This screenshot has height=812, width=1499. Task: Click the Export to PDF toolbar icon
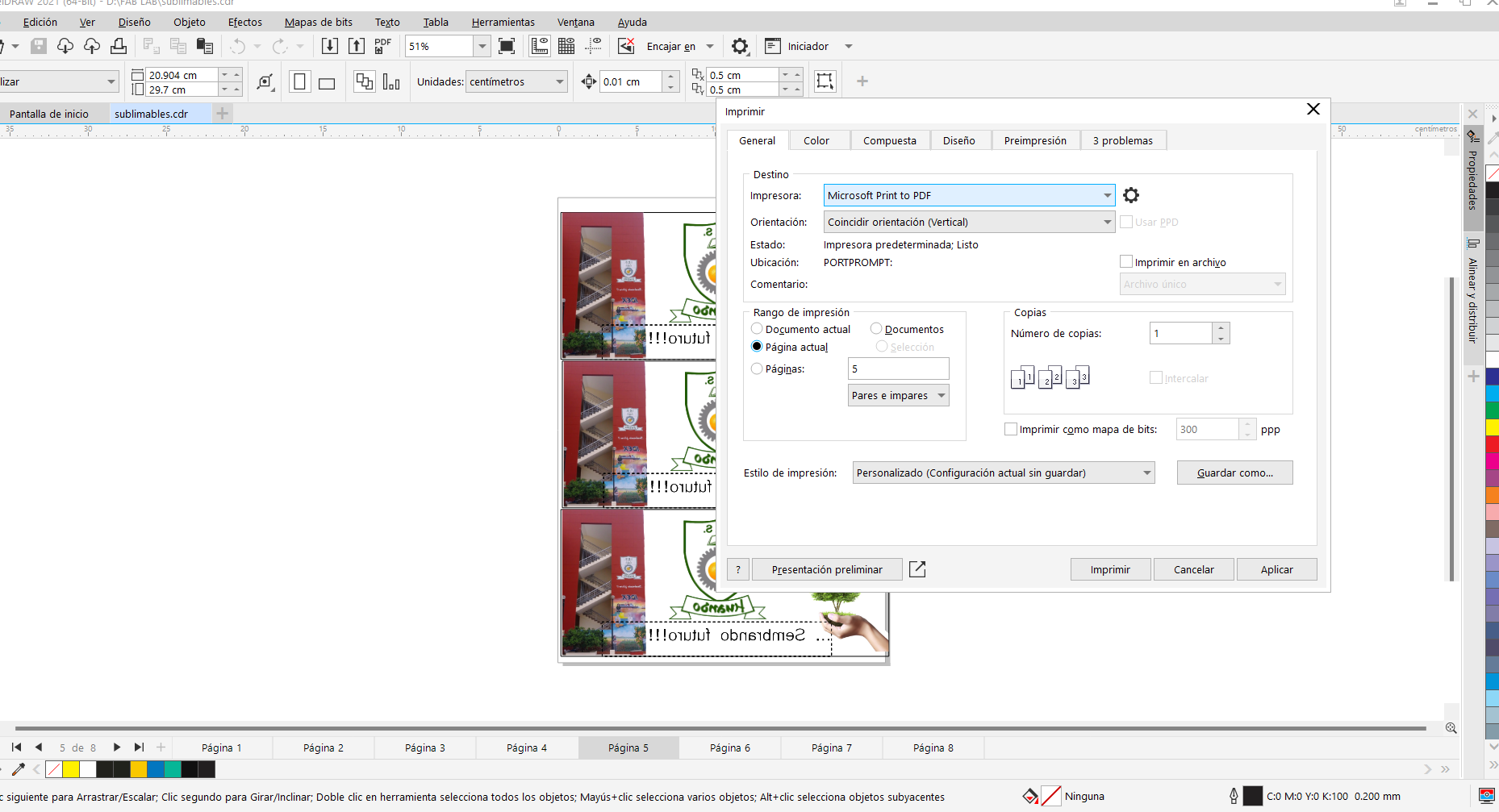click(x=382, y=46)
